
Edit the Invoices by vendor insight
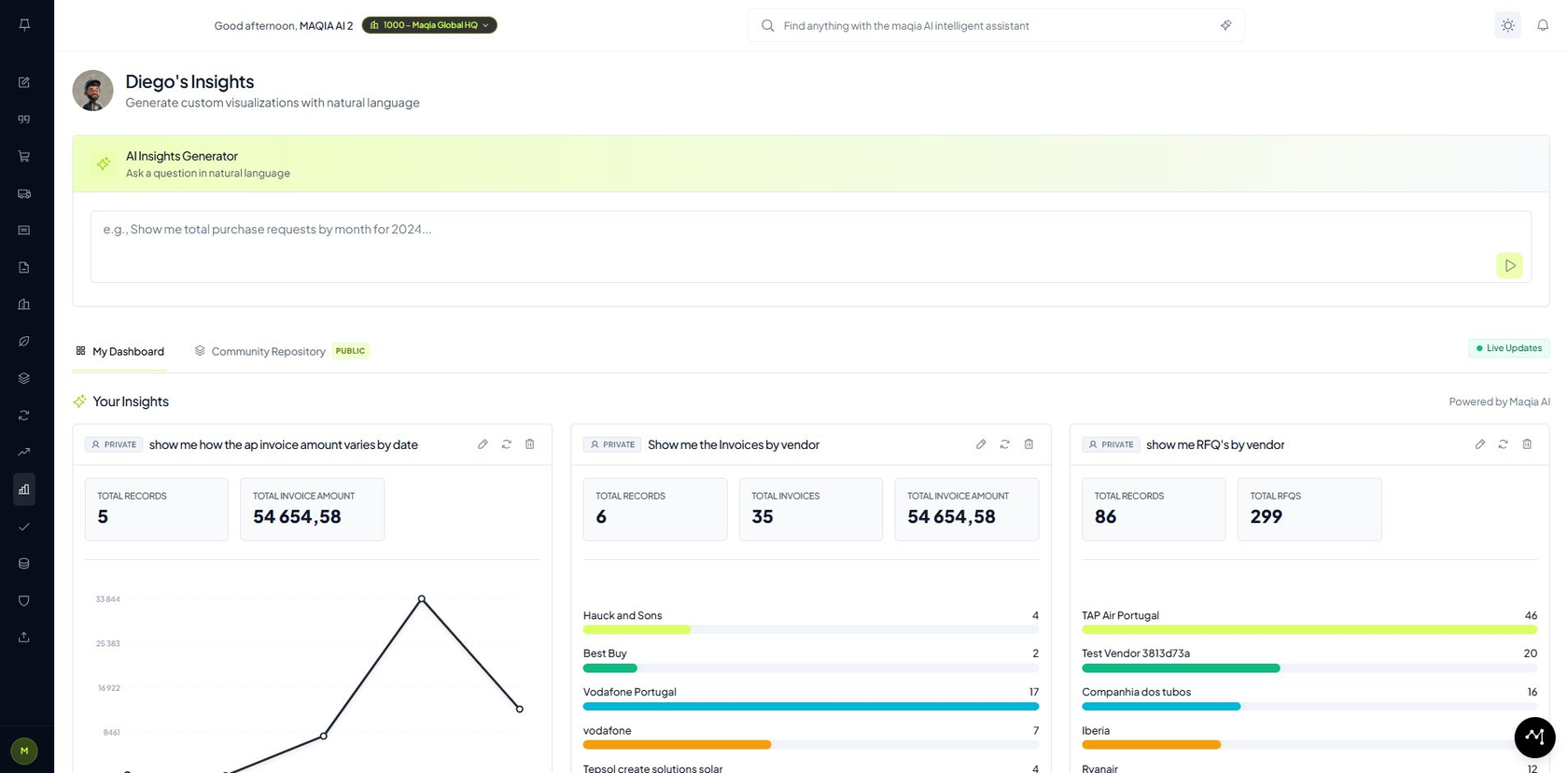tap(981, 444)
